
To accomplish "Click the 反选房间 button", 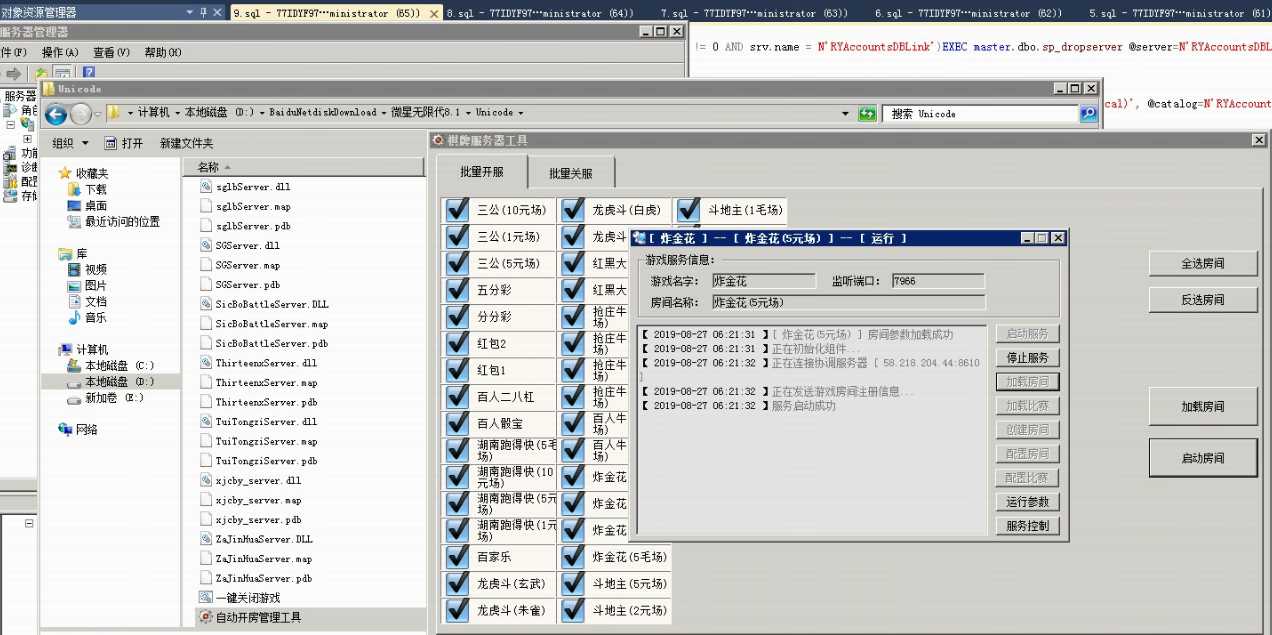I will pos(1203,299).
